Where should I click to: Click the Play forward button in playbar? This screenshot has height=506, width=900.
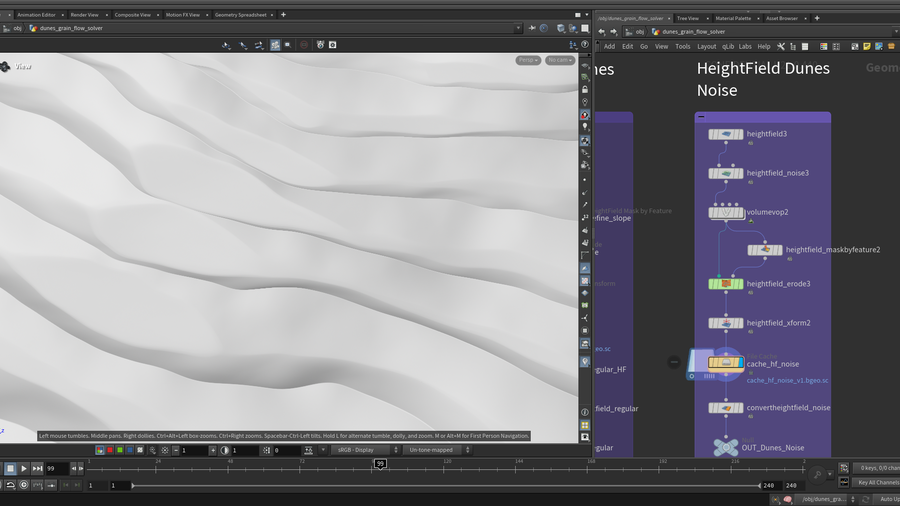click(24, 468)
